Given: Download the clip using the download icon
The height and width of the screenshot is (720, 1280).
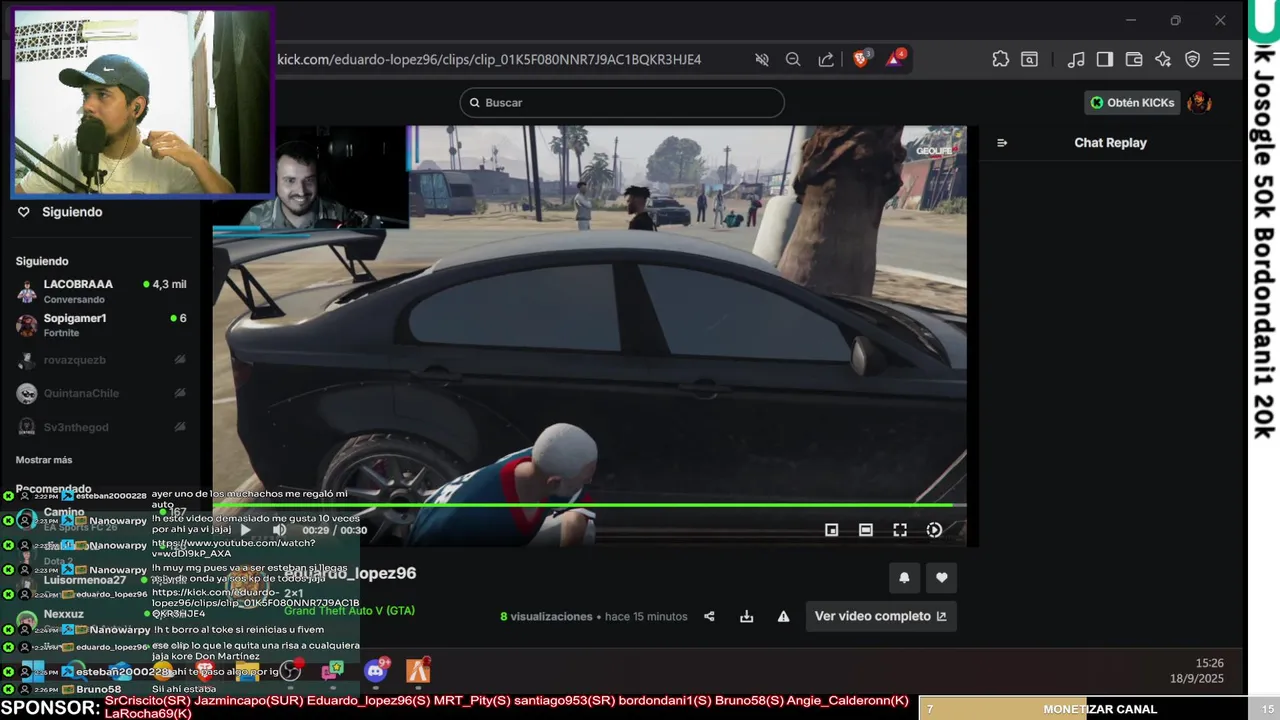Looking at the screenshot, I should tap(746, 616).
